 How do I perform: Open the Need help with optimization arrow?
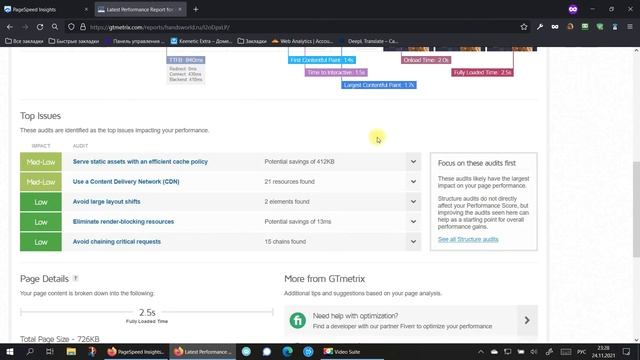click(527, 320)
